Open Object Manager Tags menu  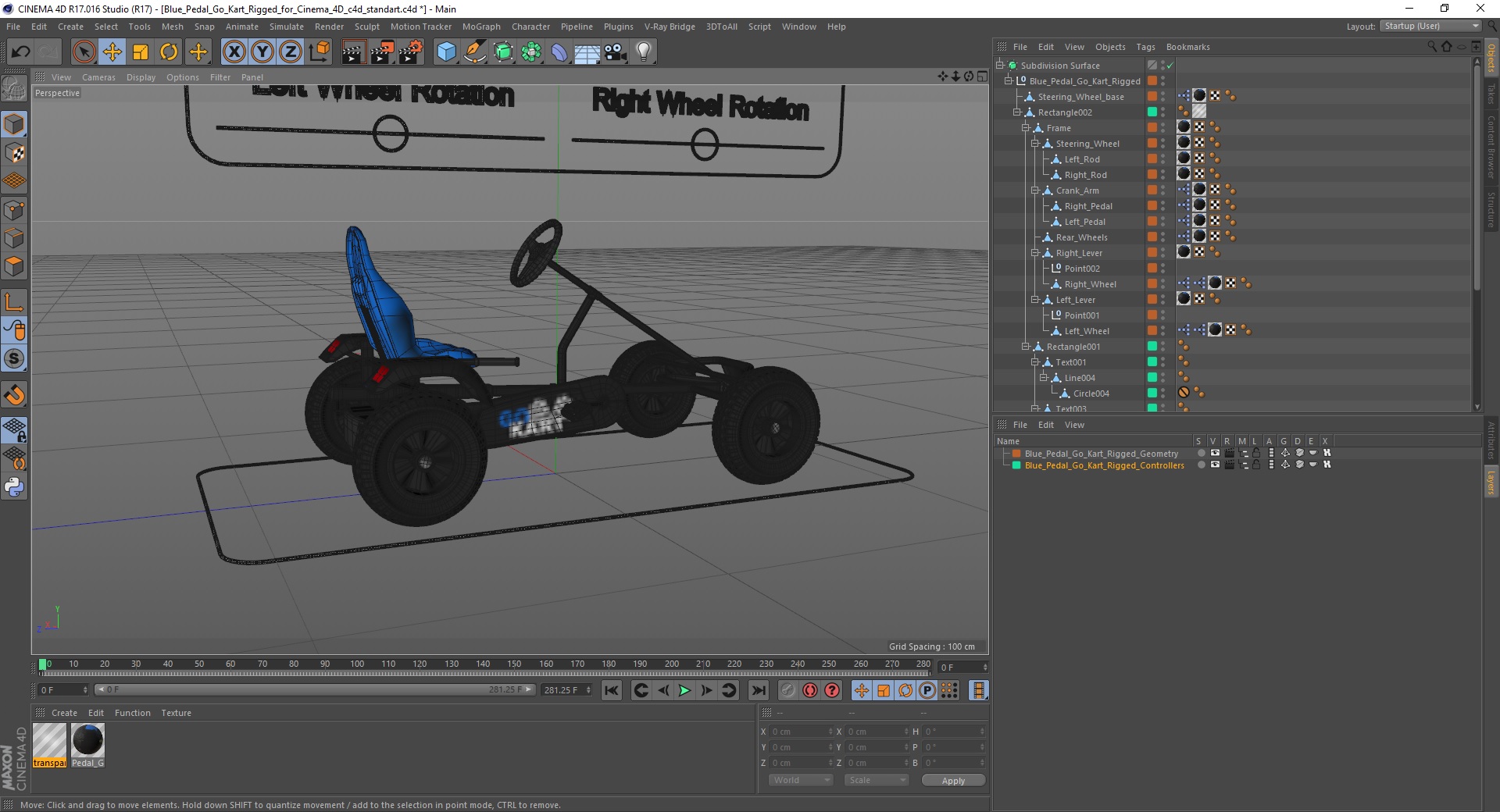[1145, 47]
